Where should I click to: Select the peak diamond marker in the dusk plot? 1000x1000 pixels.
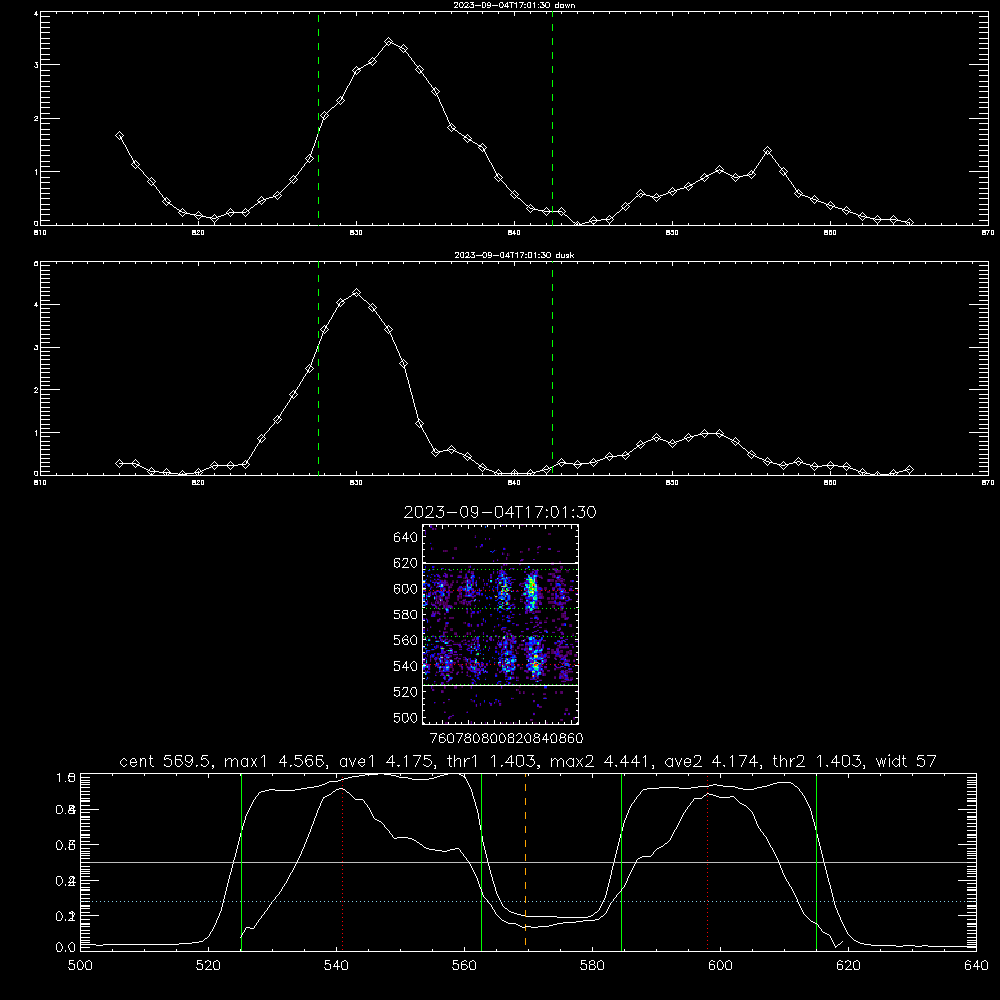tap(357, 293)
